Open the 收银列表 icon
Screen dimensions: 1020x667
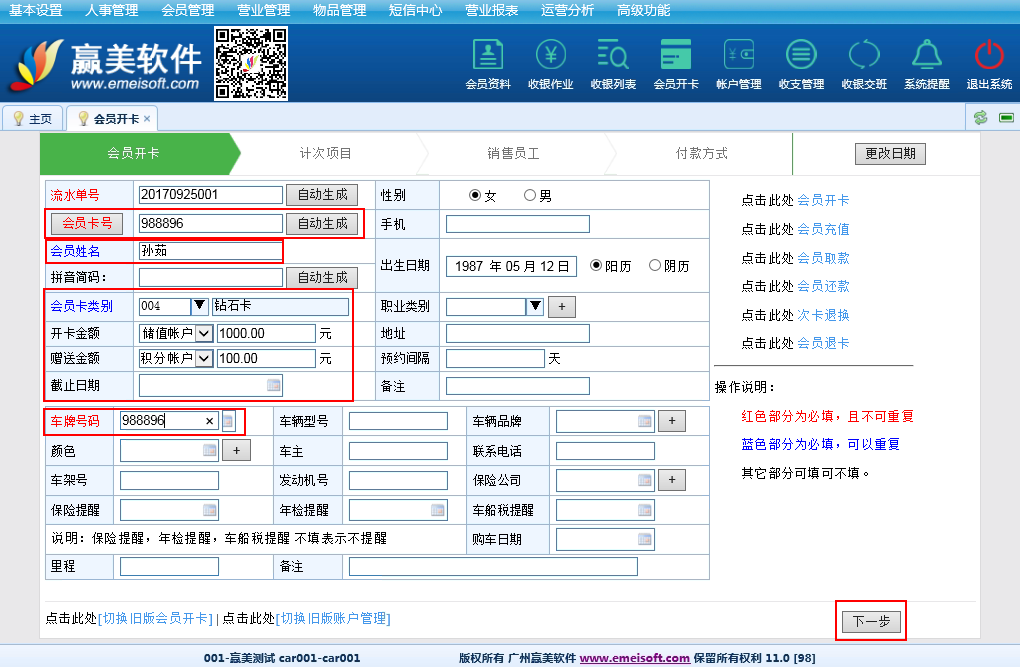coord(613,55)
